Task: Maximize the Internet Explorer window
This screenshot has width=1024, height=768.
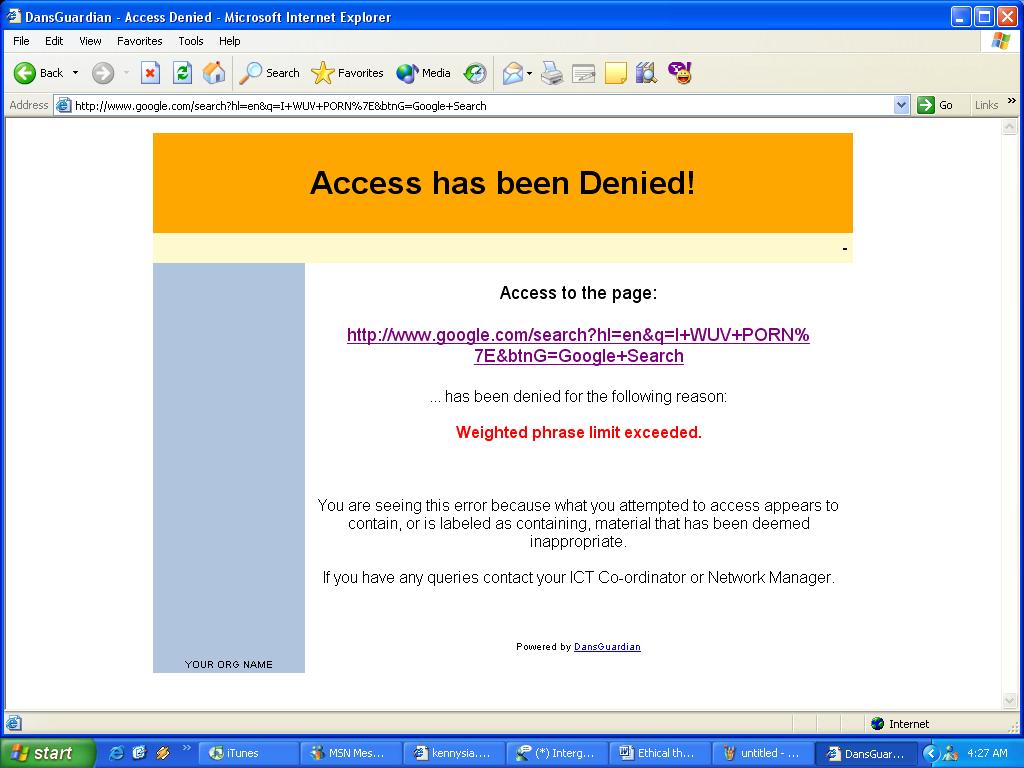Action: click(984, 16)
